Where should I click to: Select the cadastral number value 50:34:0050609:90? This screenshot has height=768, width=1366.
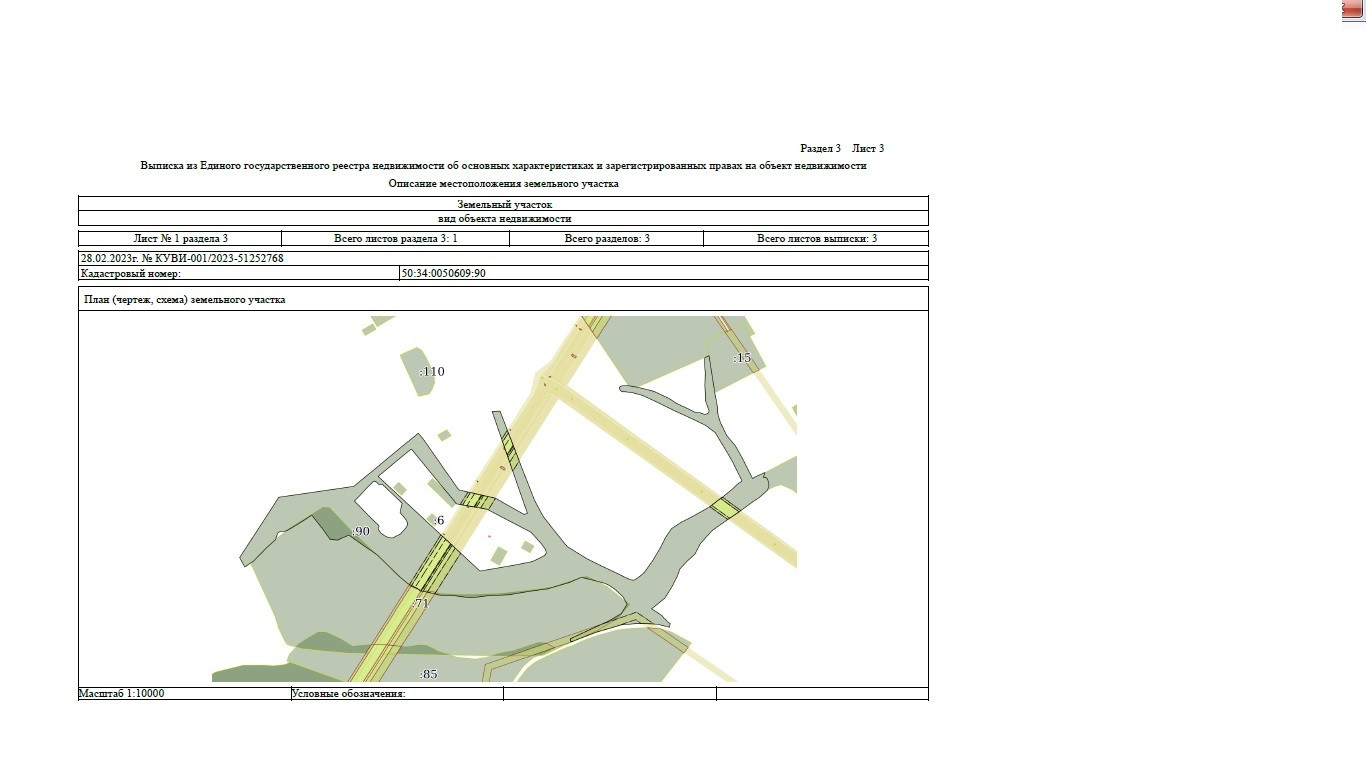tap(444, 273)
